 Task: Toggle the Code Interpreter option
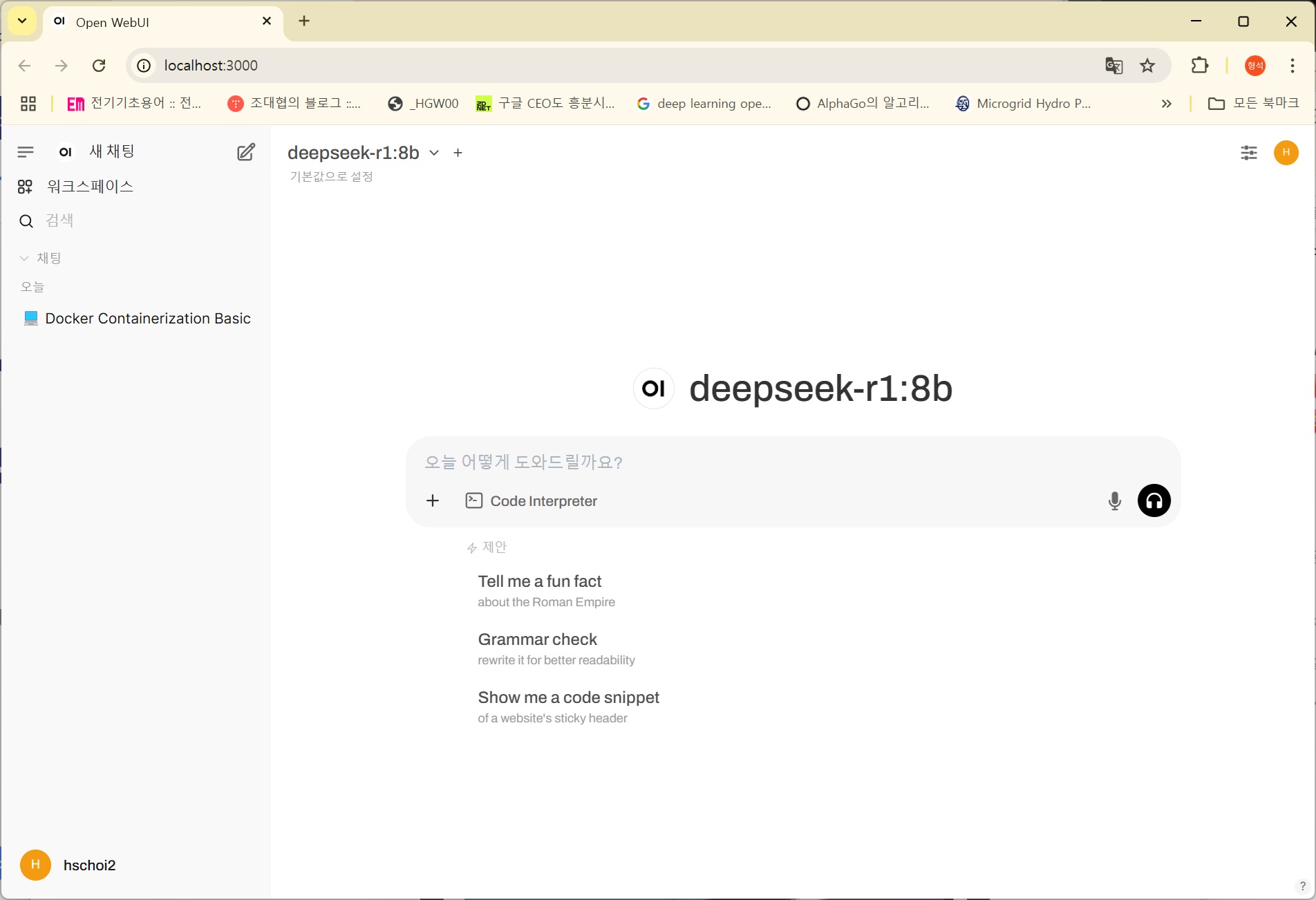tap(532, 501)
